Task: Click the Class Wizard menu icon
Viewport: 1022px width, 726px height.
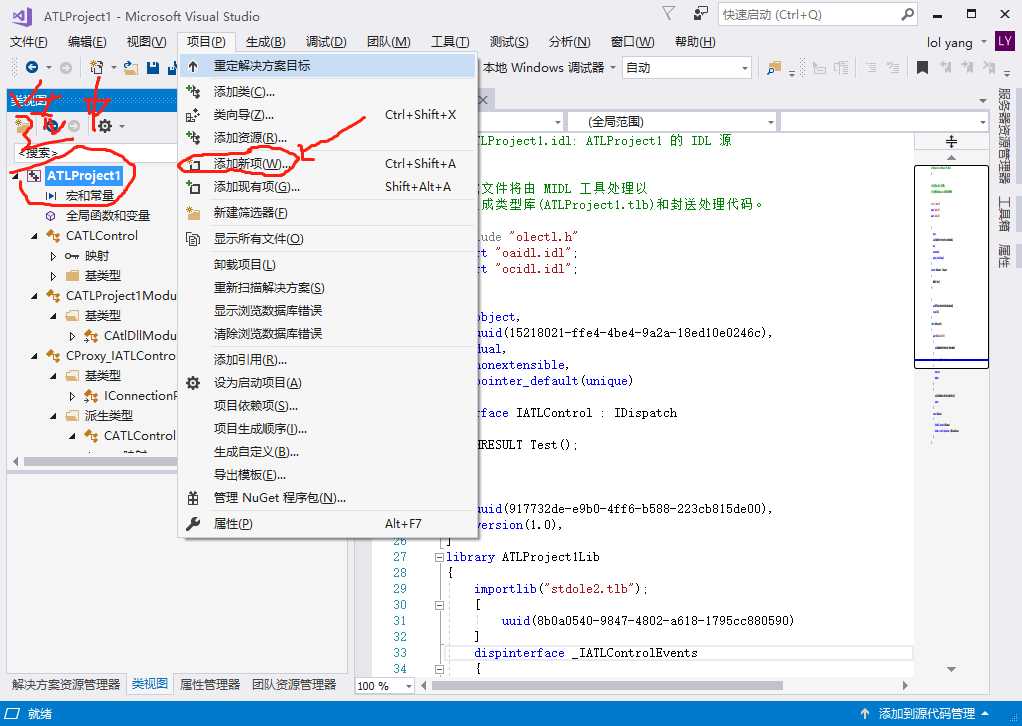Action: click(x=193, y=115)
